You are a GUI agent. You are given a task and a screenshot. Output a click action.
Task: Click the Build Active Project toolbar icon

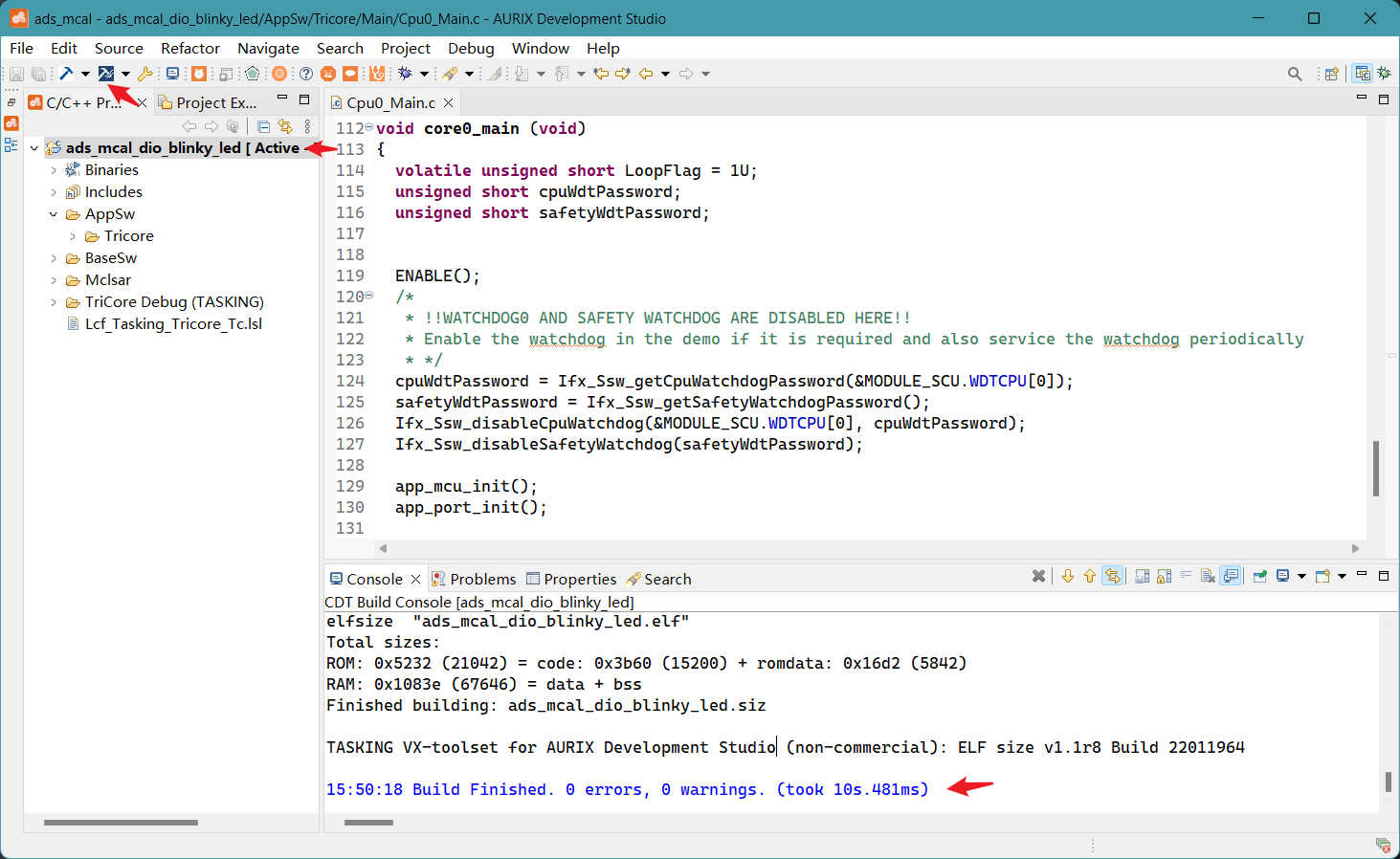[106, 74]
